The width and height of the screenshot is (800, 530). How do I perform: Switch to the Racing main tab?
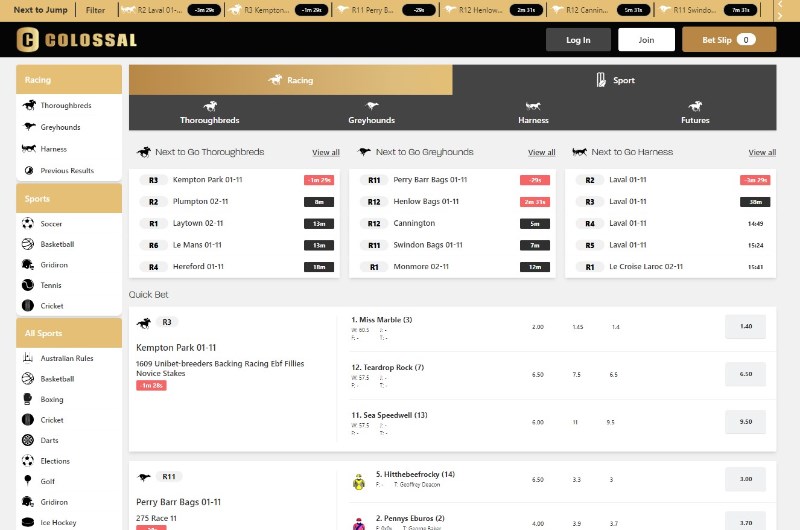[x=290, y=80]
